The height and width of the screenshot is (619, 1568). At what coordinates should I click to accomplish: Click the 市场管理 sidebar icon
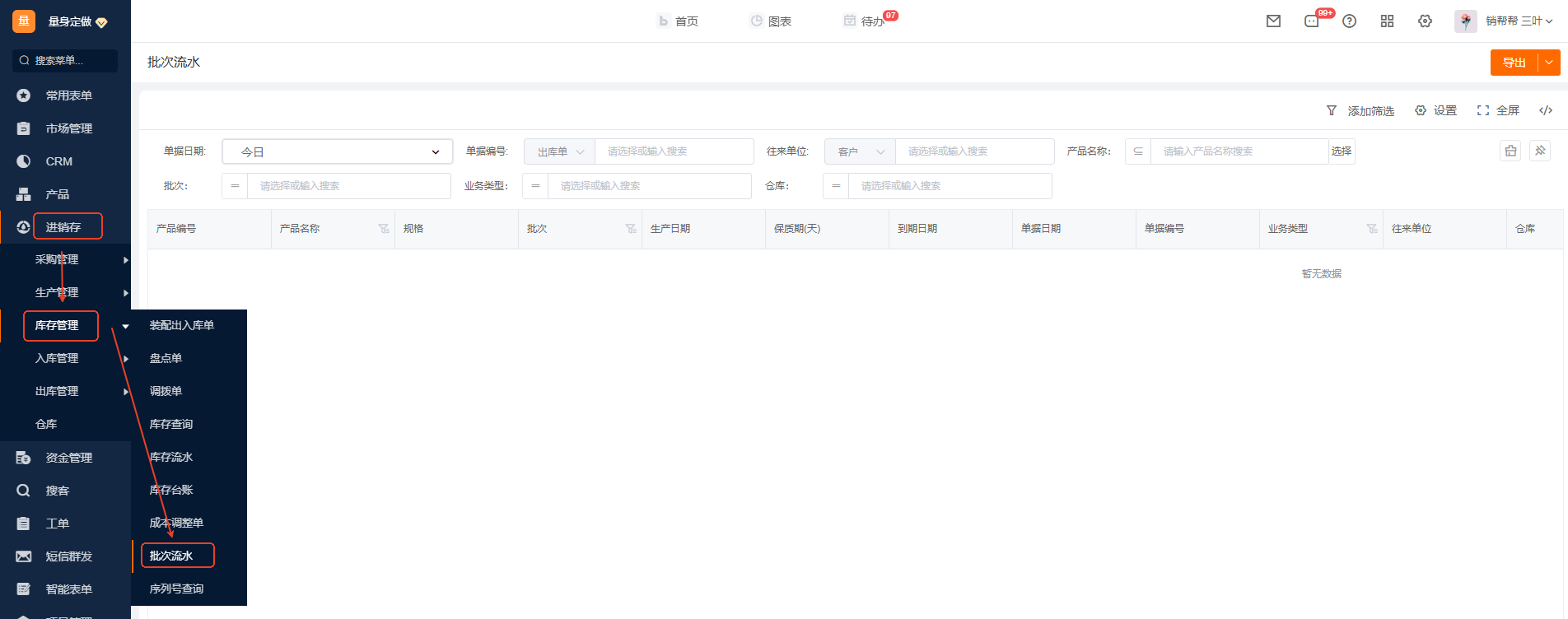point(24,128)
